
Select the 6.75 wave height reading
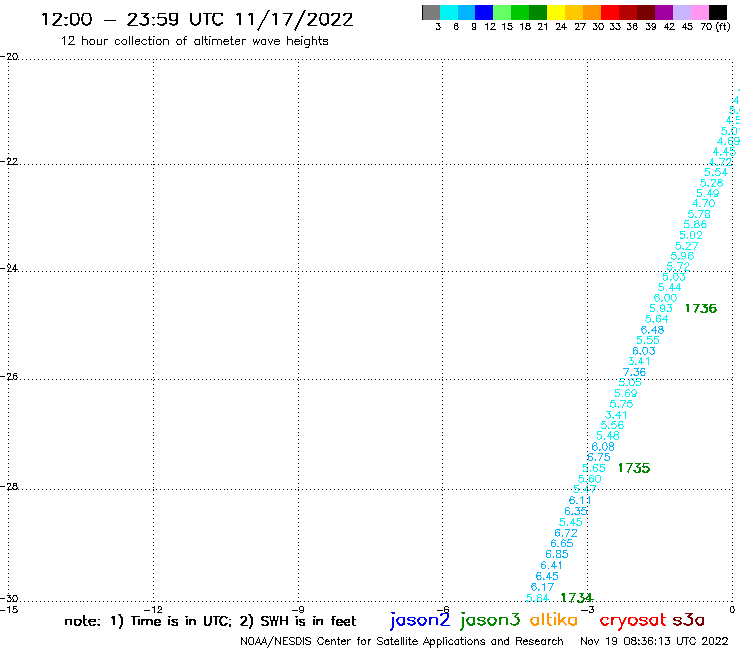point(598,457)
